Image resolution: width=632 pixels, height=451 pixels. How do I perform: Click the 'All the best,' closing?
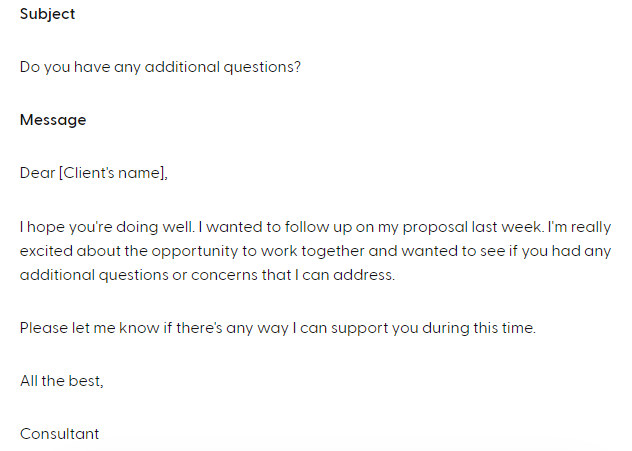tap(62, 381)
